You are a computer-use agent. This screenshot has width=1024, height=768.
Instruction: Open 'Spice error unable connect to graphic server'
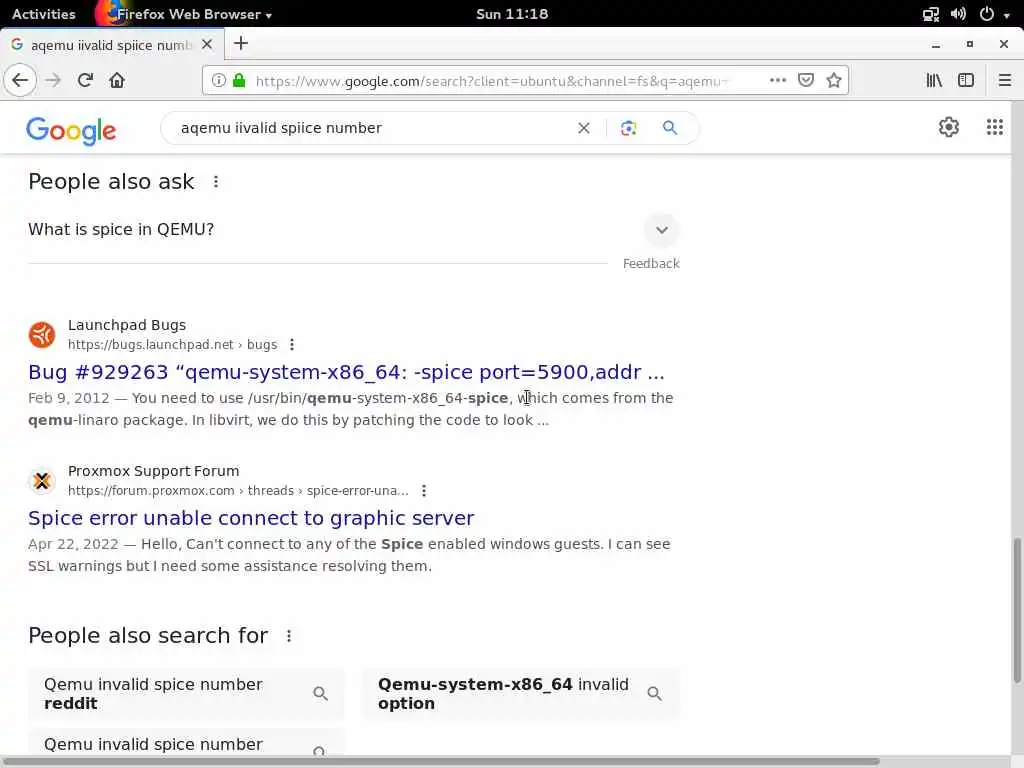coord(251,518)
